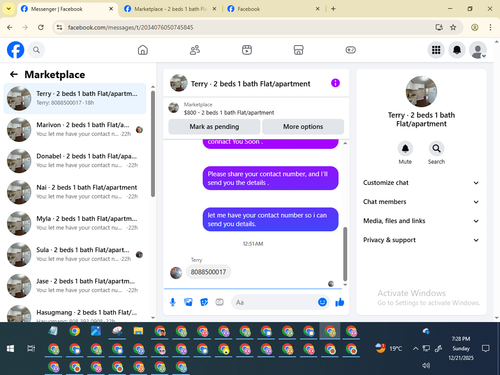Open Myla conversation in the list
This screenshot has height=375, width=500.
(x=75, y=223)
